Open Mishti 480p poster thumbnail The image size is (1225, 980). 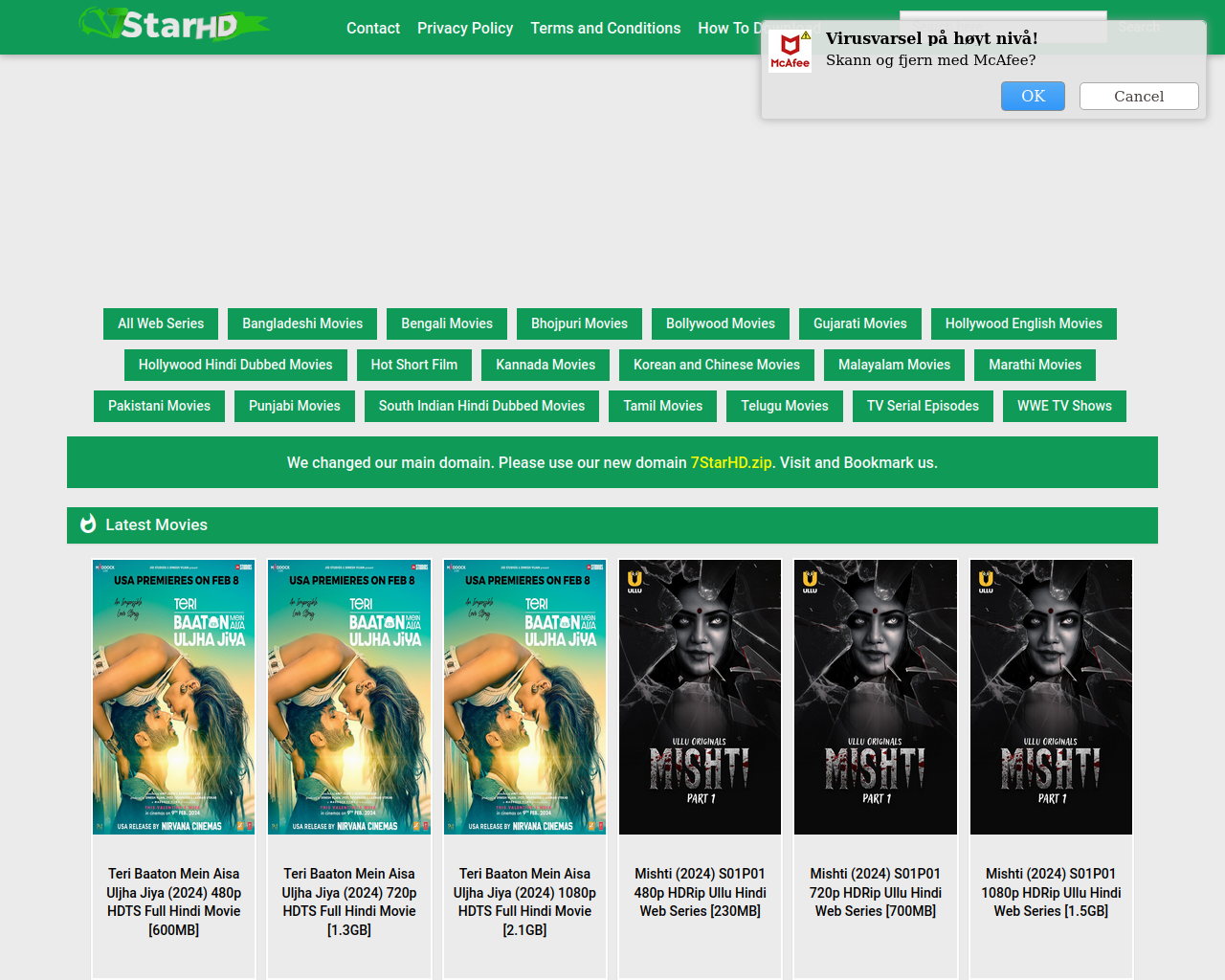click(701, 697)
